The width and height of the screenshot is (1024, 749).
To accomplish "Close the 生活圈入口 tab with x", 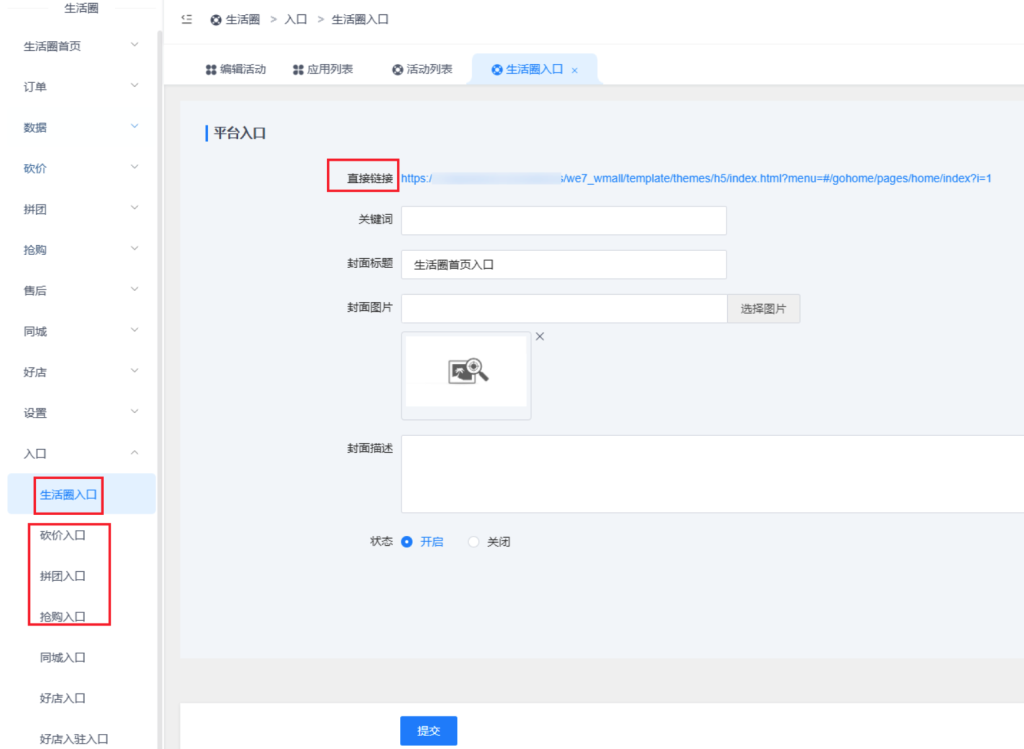I will 574,71.
